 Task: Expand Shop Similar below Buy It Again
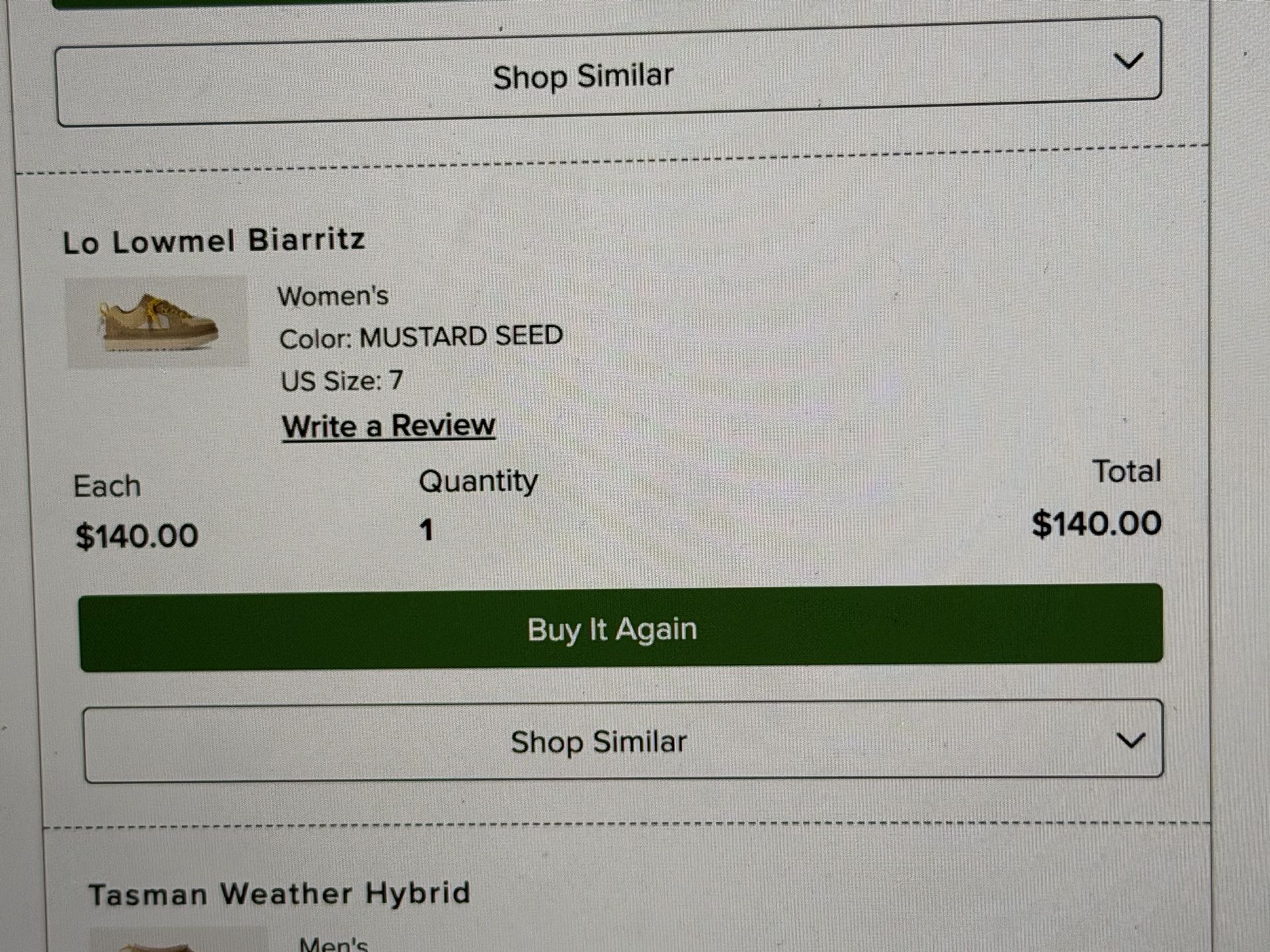[623, 741]
